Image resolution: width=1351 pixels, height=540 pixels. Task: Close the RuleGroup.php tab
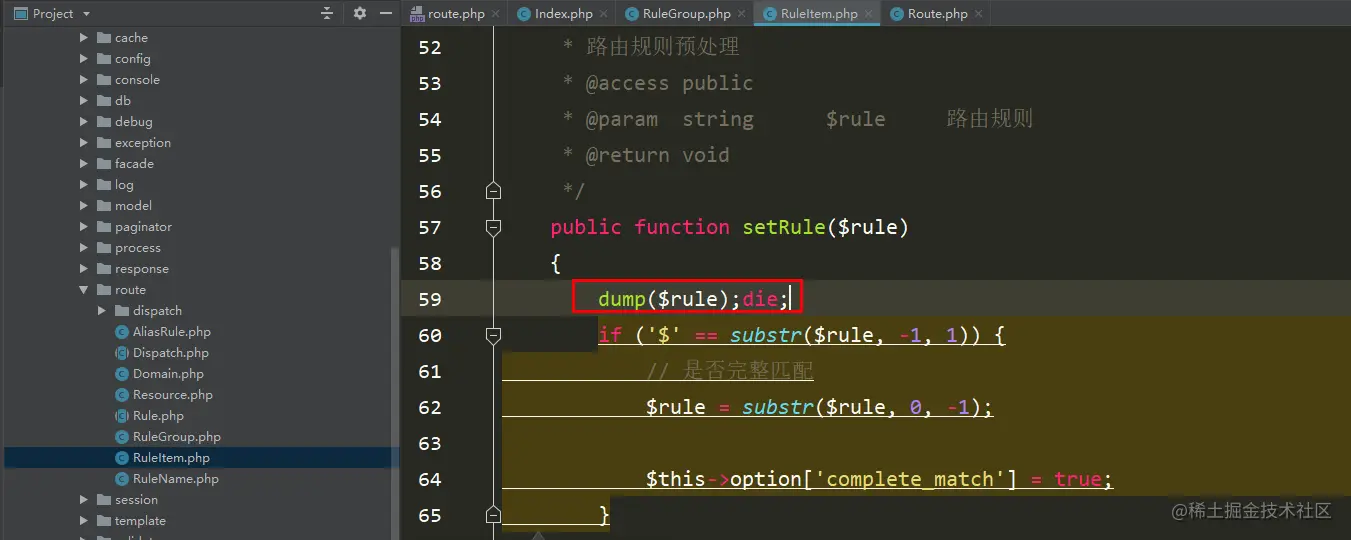pyautogui.click(x=740, y=14)
